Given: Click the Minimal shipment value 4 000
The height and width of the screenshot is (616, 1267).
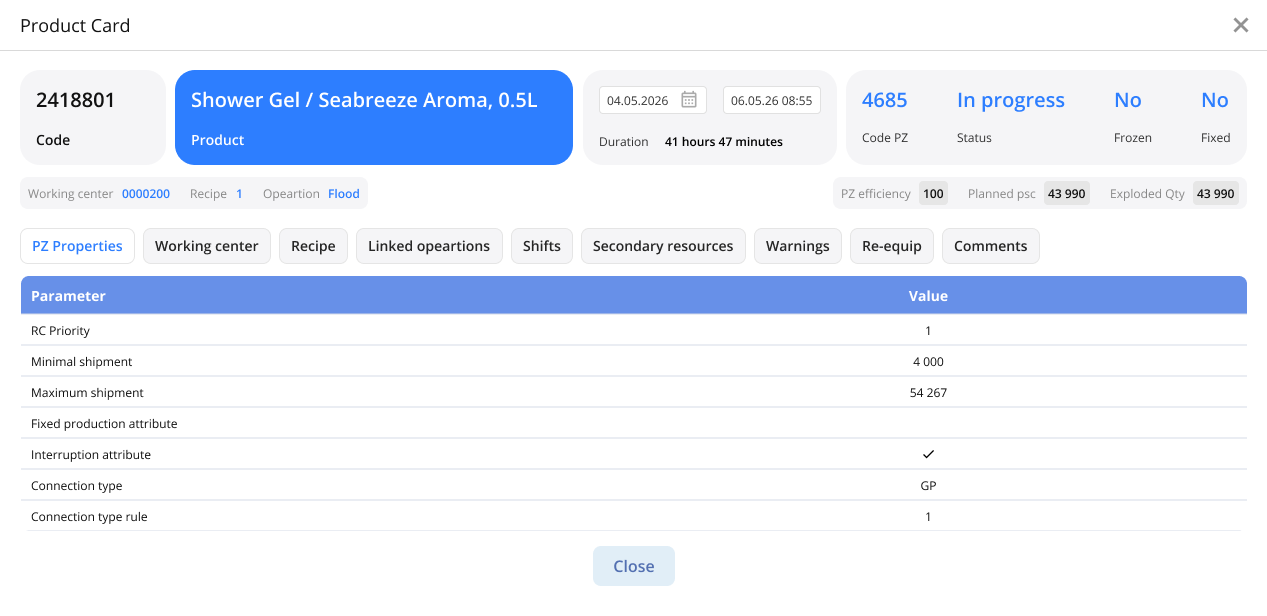Looking at the screenshot, I should point(928,362).
